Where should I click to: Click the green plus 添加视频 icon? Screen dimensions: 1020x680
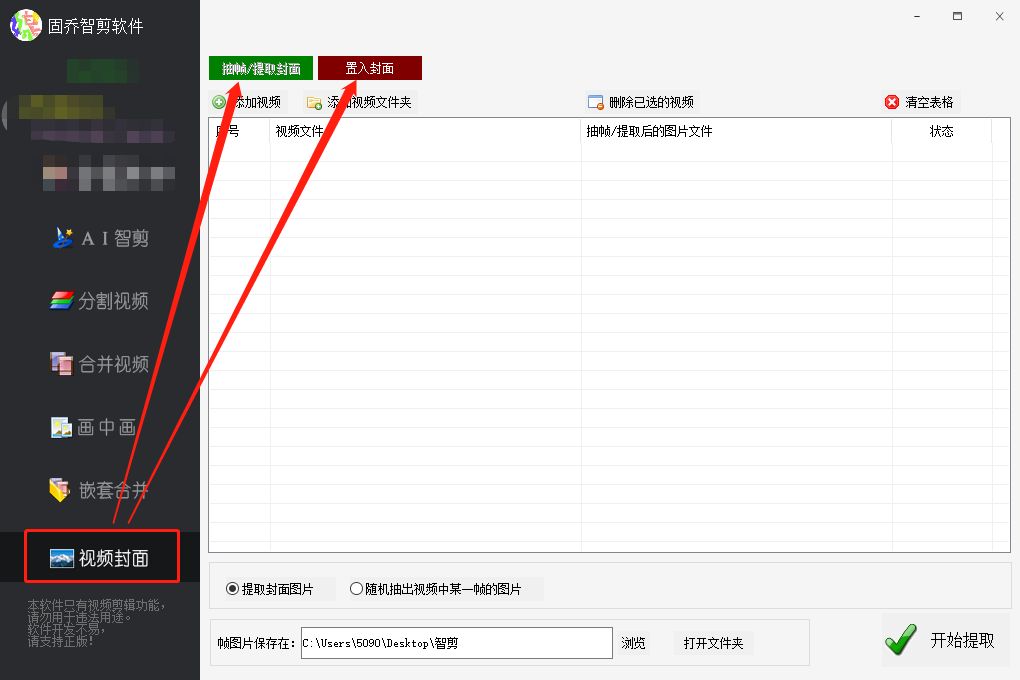219,102
